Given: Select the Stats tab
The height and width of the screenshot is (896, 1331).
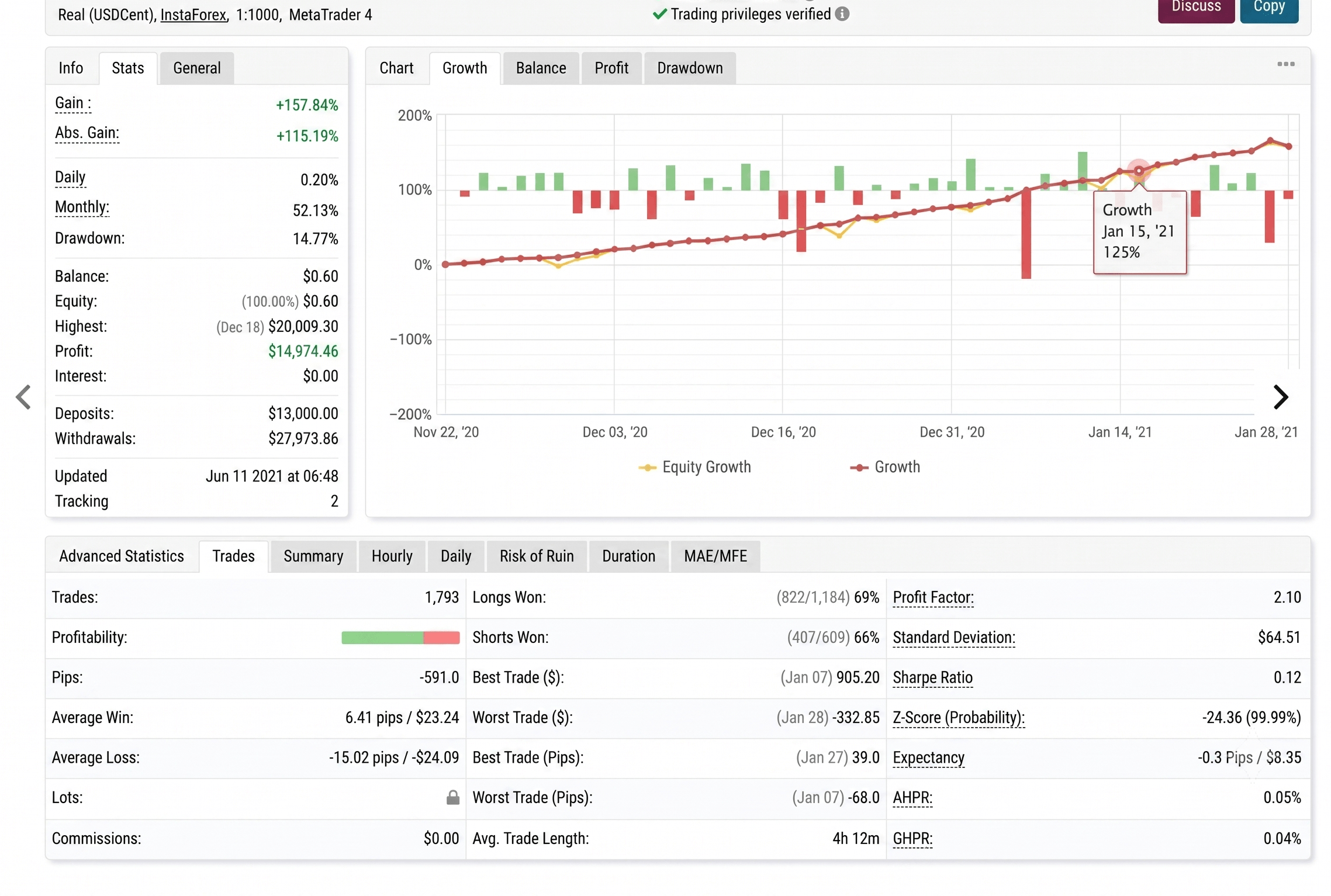Looking at the screenshot, I should 127,68.
